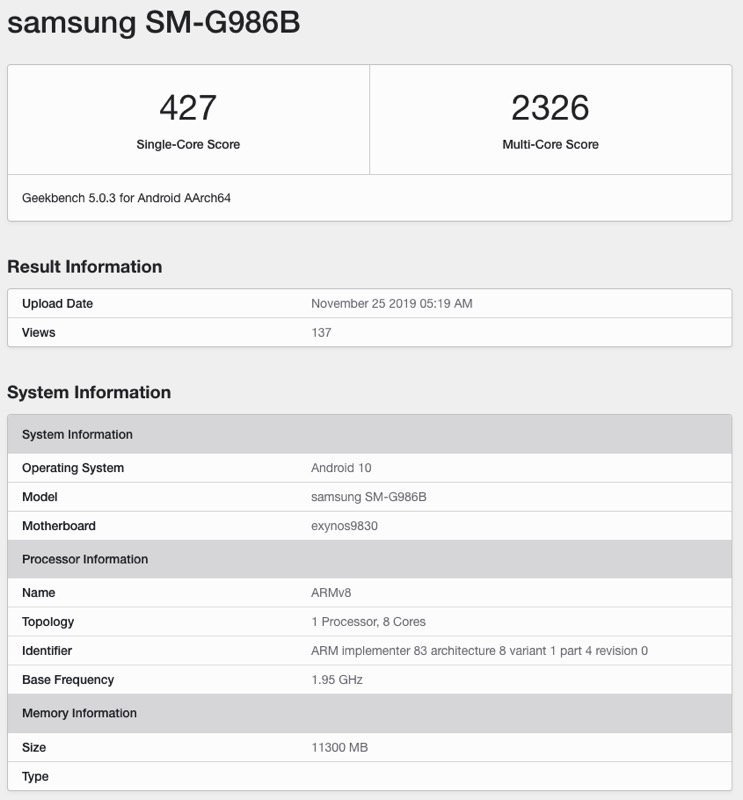Viewport: 743px width, 800px height.
Task: Click the Processor Information header row
Action: tap(369, 559)
